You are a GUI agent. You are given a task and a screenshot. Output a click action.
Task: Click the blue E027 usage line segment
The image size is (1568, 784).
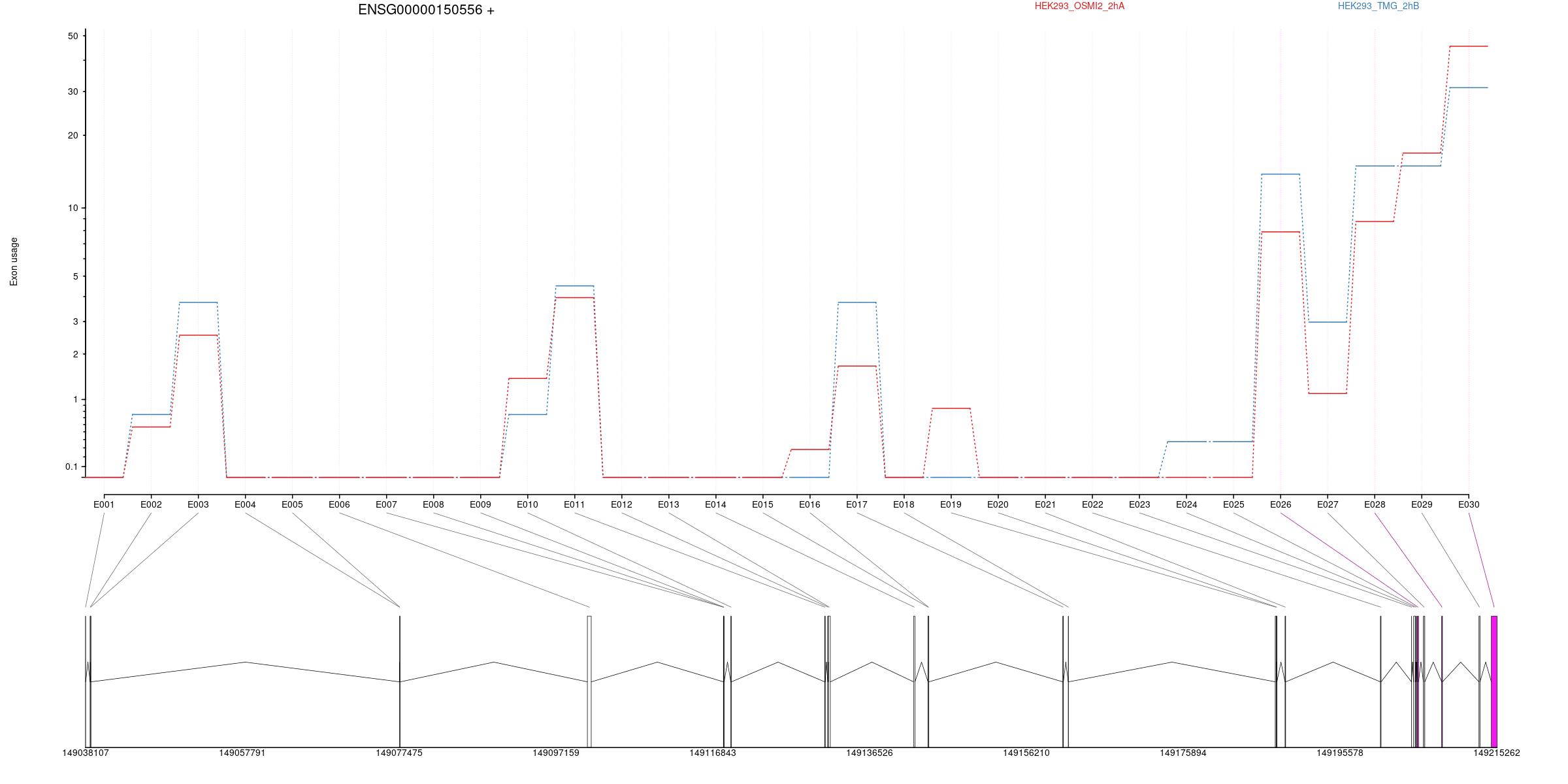pyautogui.click(x=1328, y=322)
